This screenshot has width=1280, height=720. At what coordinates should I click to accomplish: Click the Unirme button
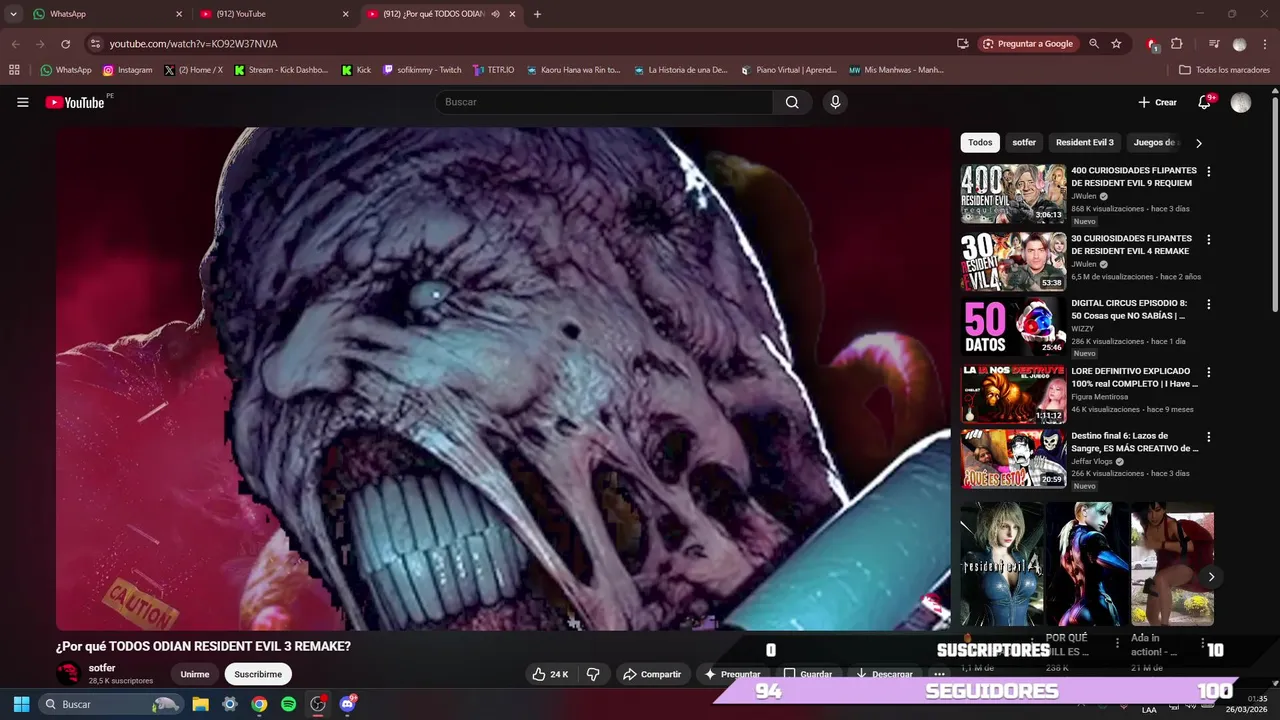195,674
